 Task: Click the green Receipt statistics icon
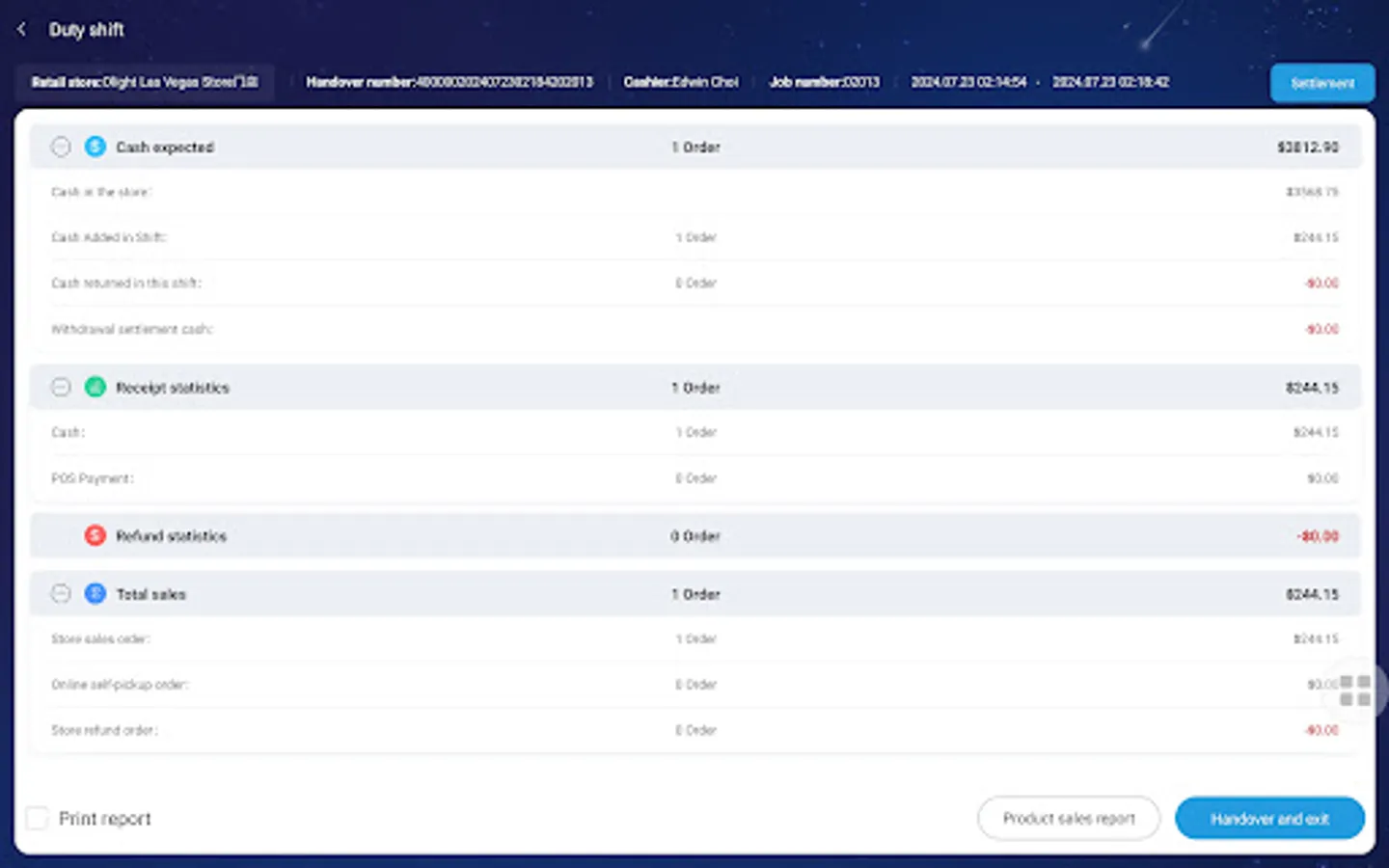[x=95, y=387]
